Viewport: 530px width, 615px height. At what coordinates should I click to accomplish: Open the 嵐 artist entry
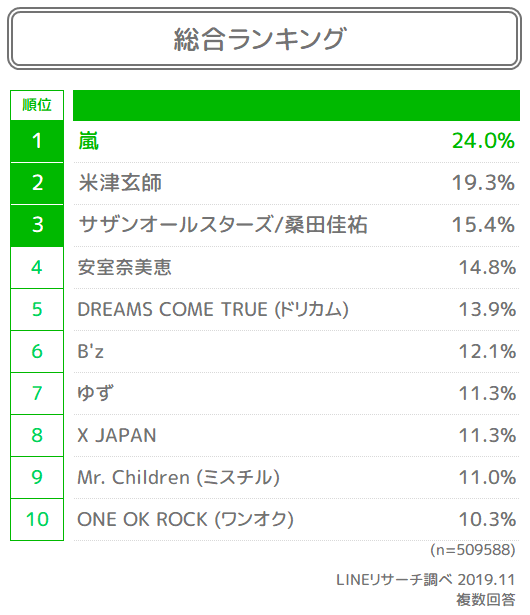(x=89, y=141)
